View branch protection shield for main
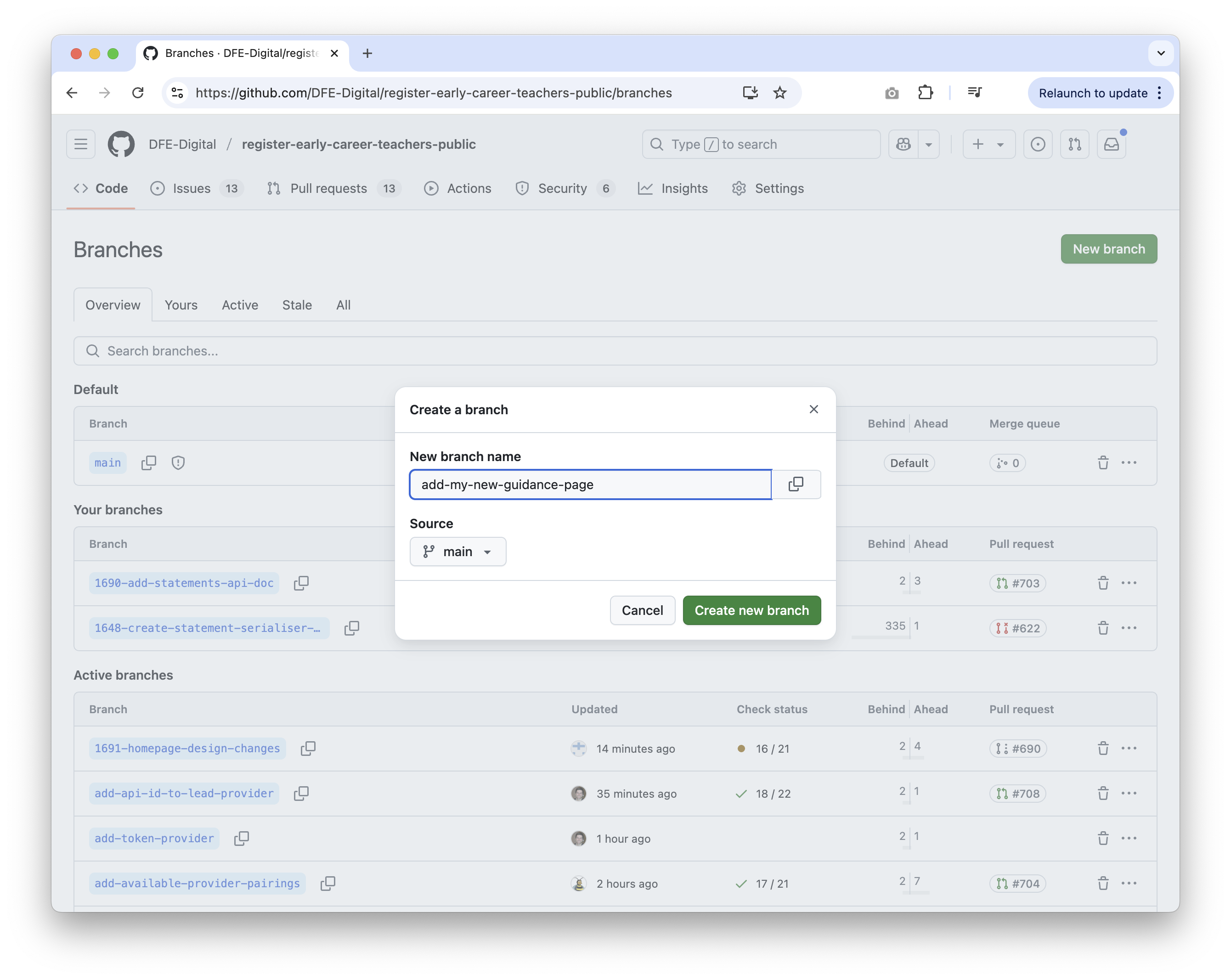The image size is (1231, 980). [178, 462]
